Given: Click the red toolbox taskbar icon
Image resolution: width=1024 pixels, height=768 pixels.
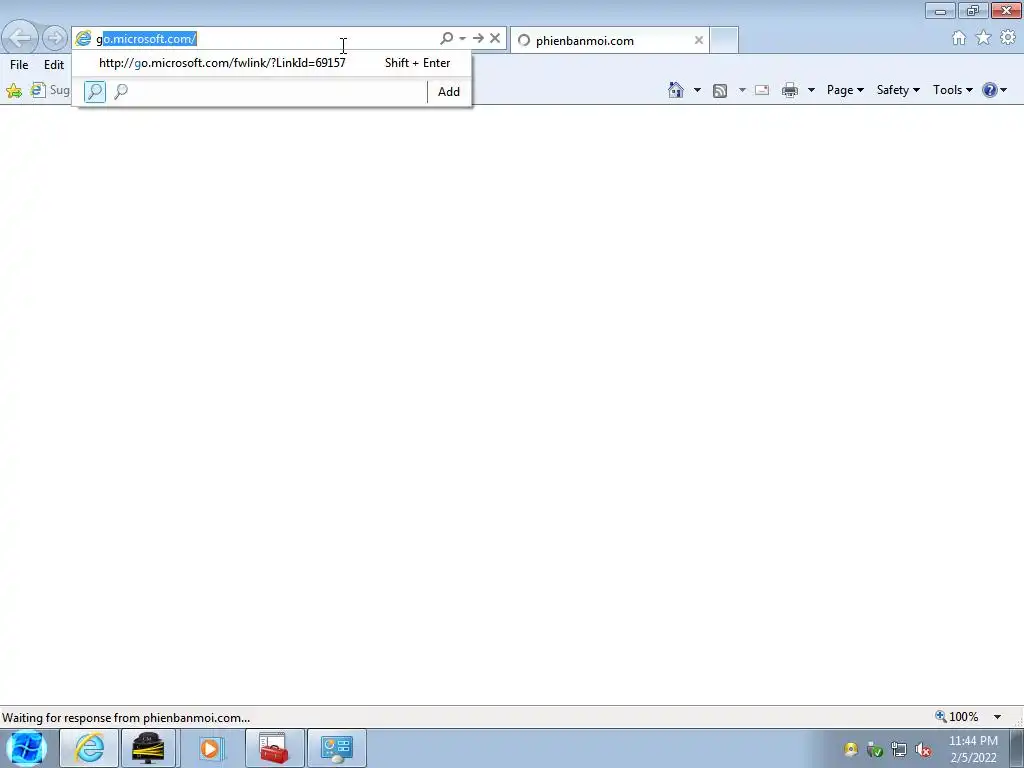Looking at the screenshot, I should (x=274, y=748).
